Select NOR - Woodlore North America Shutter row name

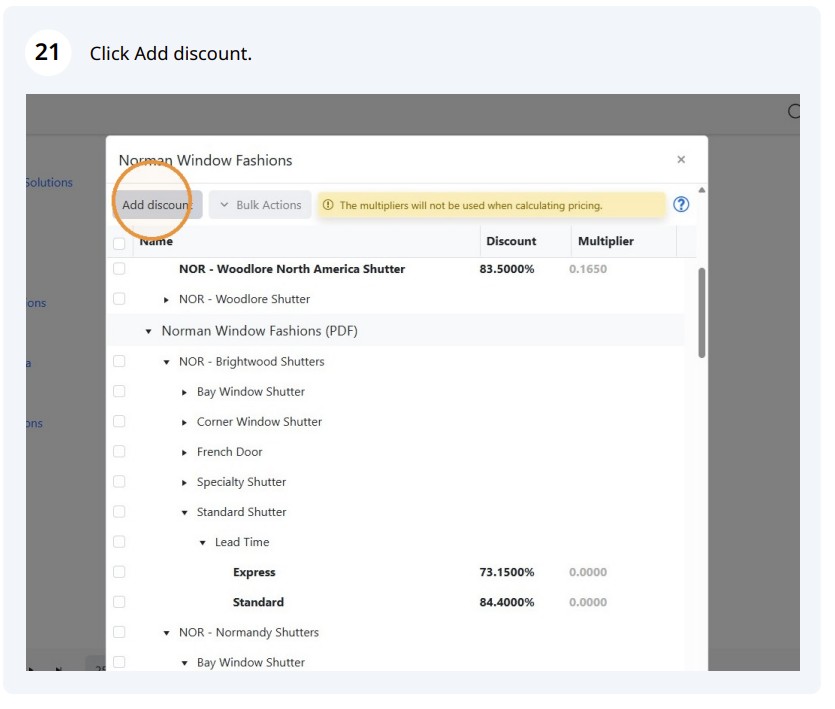point(292,270)
